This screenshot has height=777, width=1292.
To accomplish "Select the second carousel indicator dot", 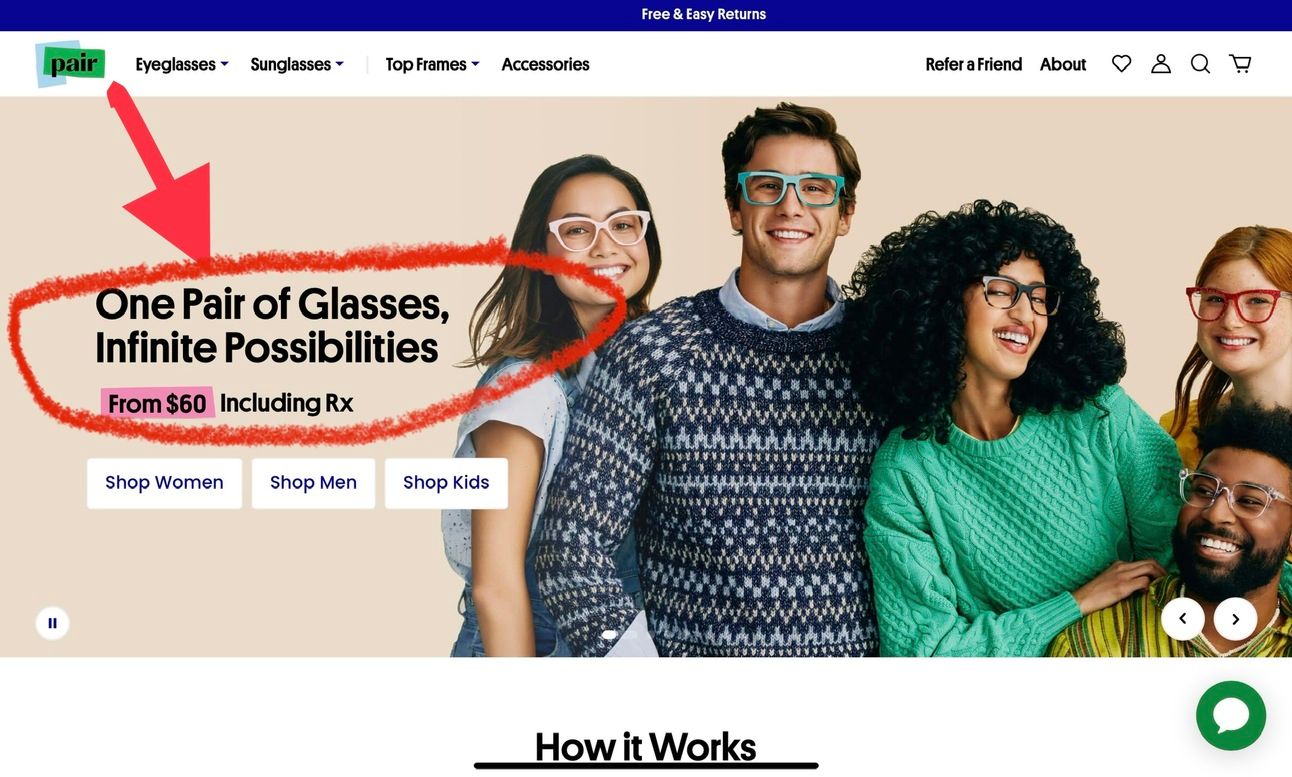I will (x=630, y=635).
